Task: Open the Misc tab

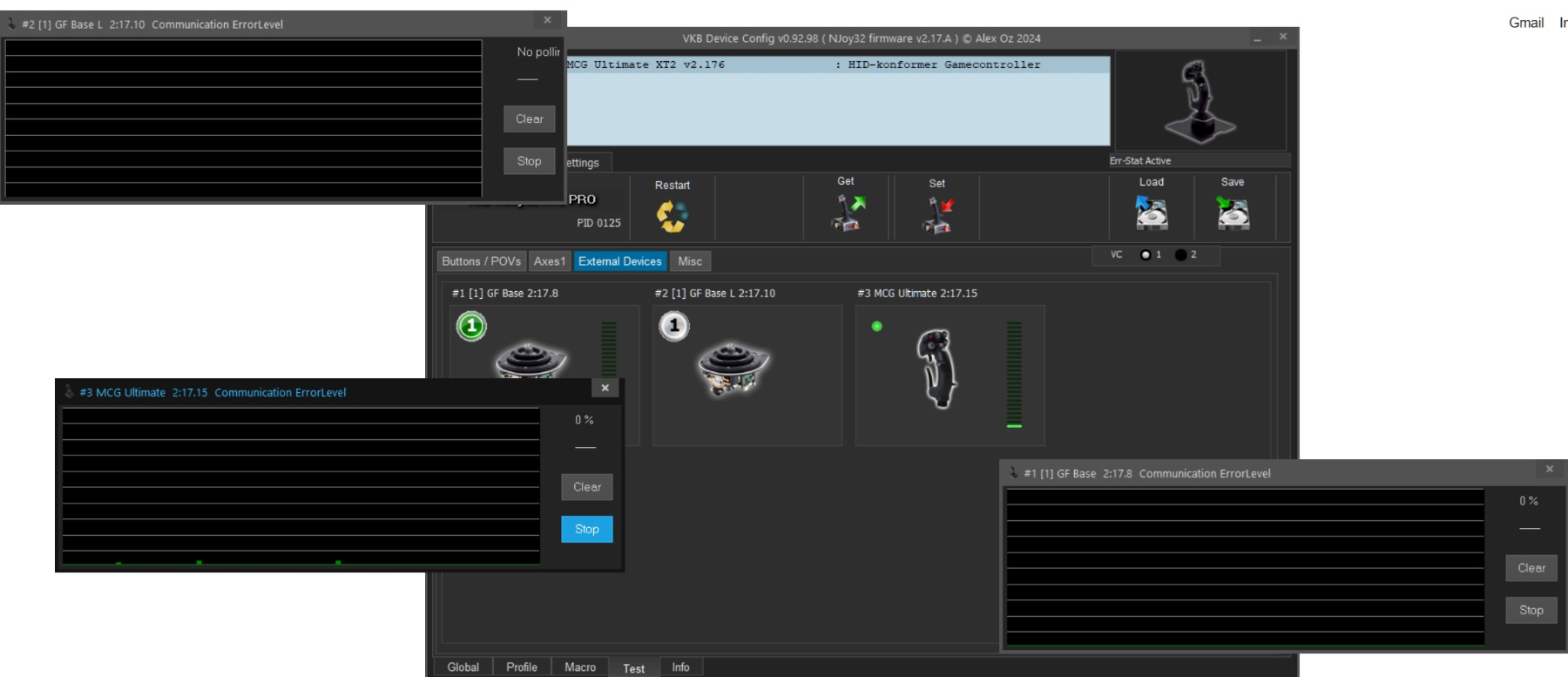Action: pos(690,261)
